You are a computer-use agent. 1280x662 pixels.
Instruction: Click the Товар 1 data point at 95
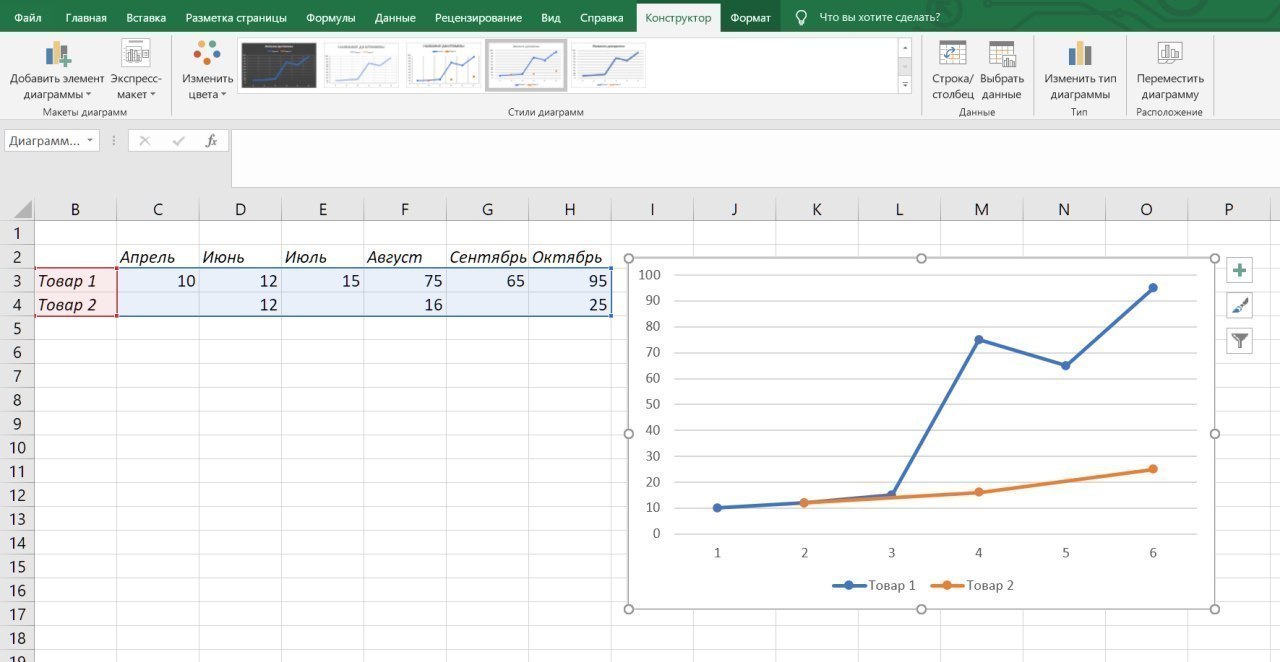[x=1153, y=288]
